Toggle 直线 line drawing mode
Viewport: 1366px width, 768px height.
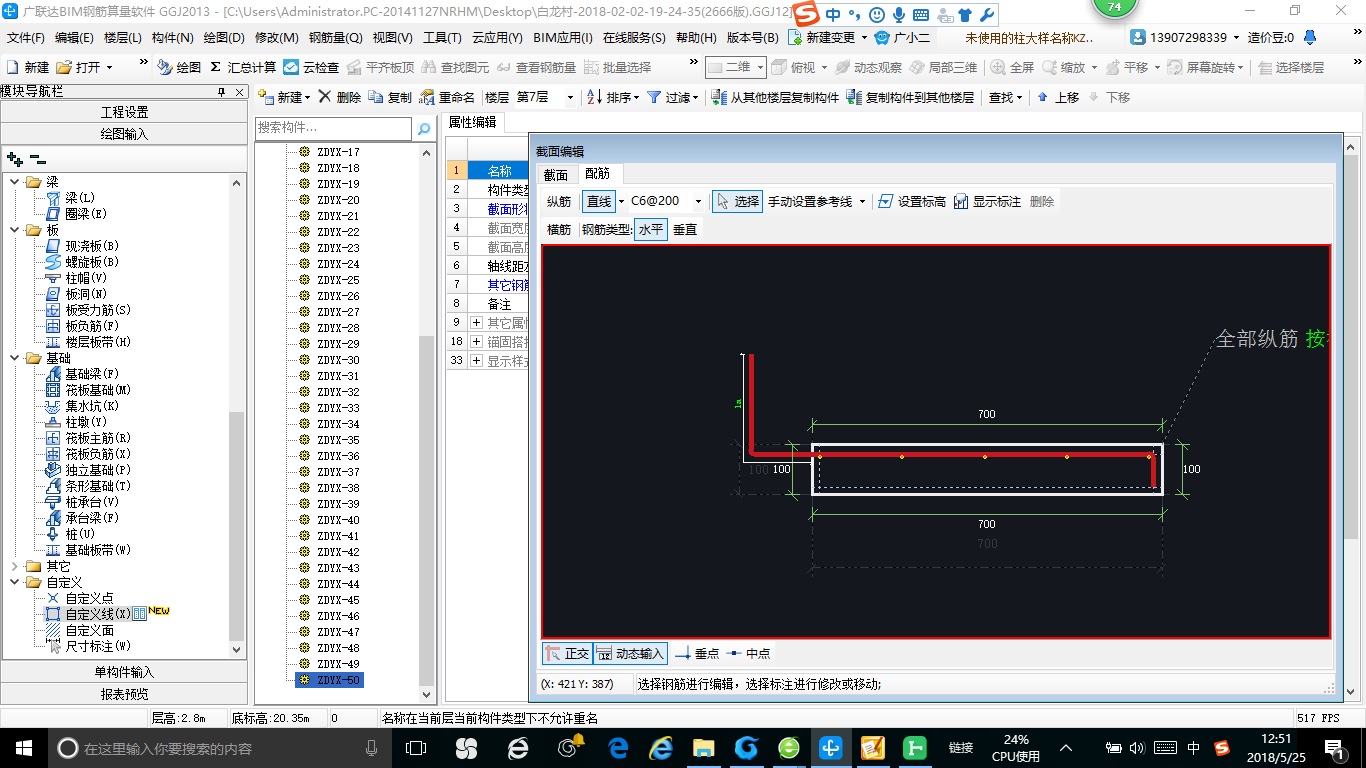pyautogui.click(x=599, y=201)
